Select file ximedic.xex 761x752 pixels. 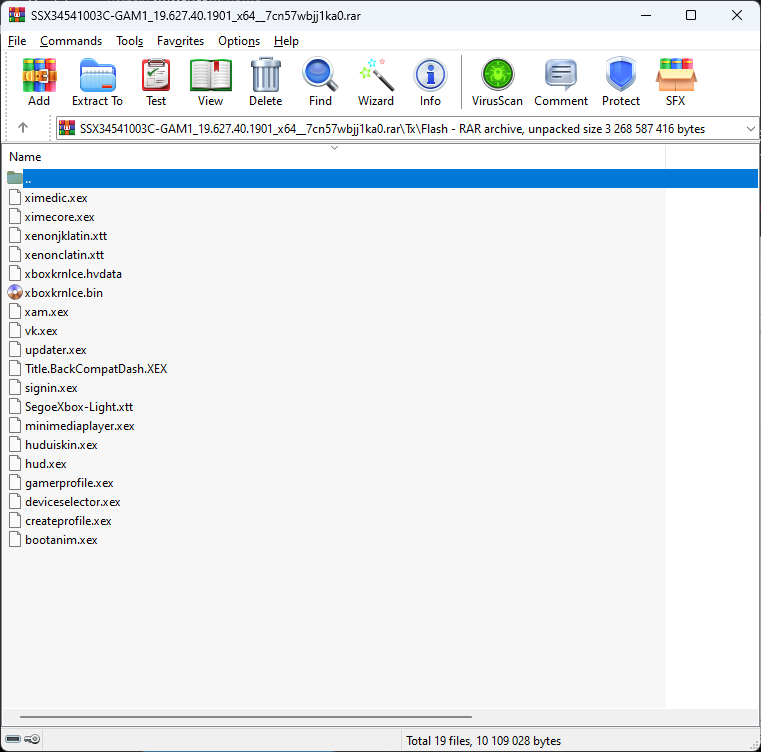(x=56, y=198)
